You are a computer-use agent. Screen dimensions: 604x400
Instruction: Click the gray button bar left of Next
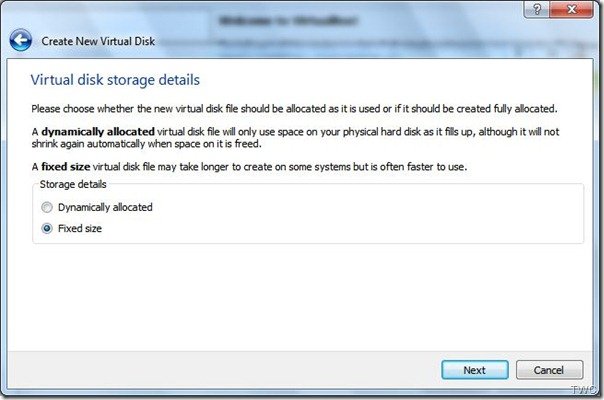pyautogui.click(x=223, y=370)
